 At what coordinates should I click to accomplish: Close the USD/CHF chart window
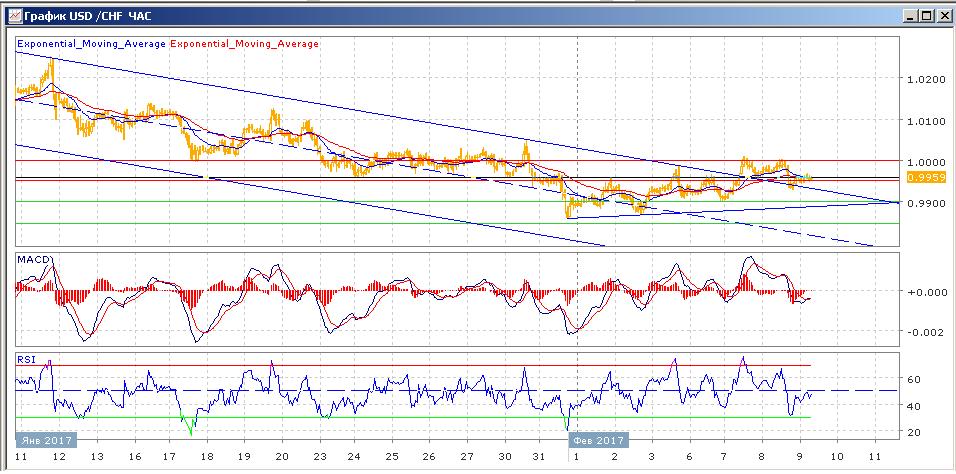tap(943, 15)
